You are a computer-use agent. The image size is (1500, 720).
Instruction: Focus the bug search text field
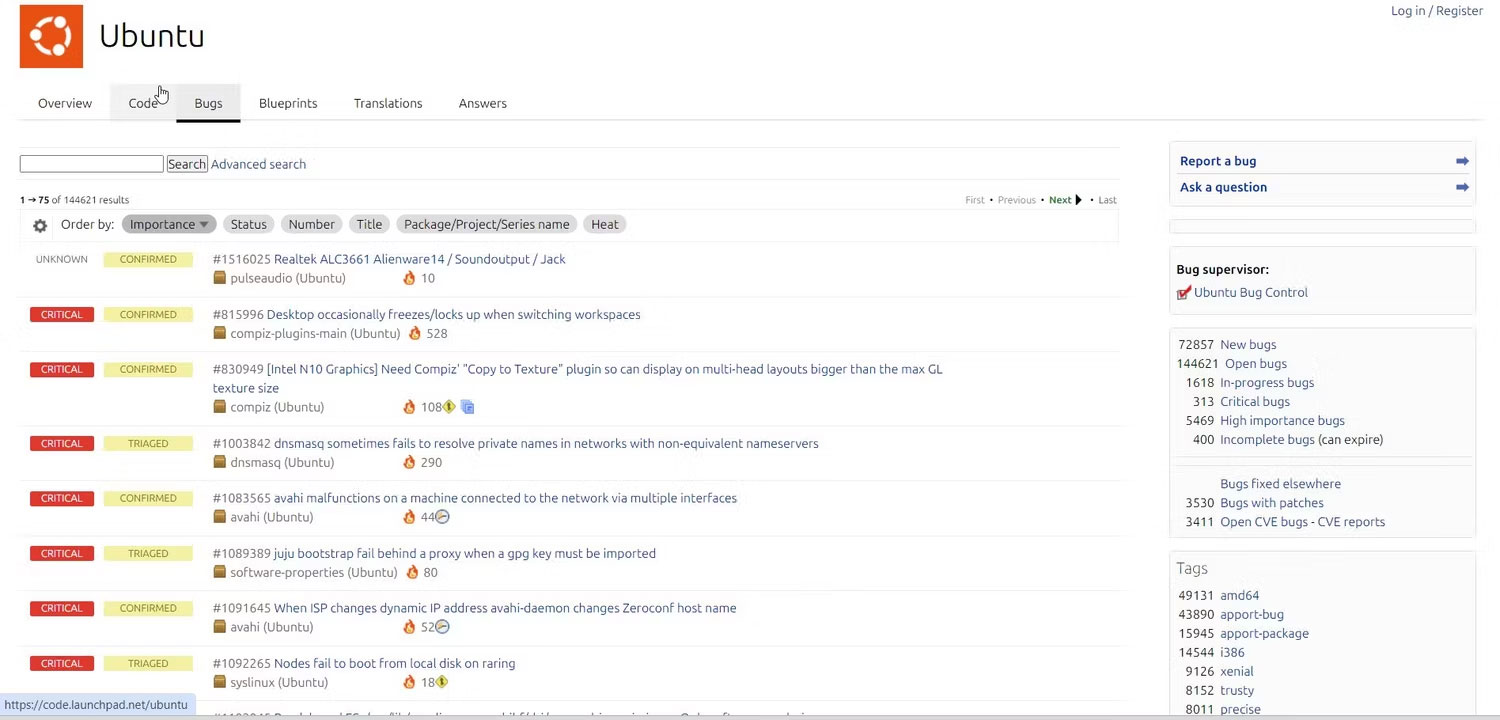[x=91, y=164]
